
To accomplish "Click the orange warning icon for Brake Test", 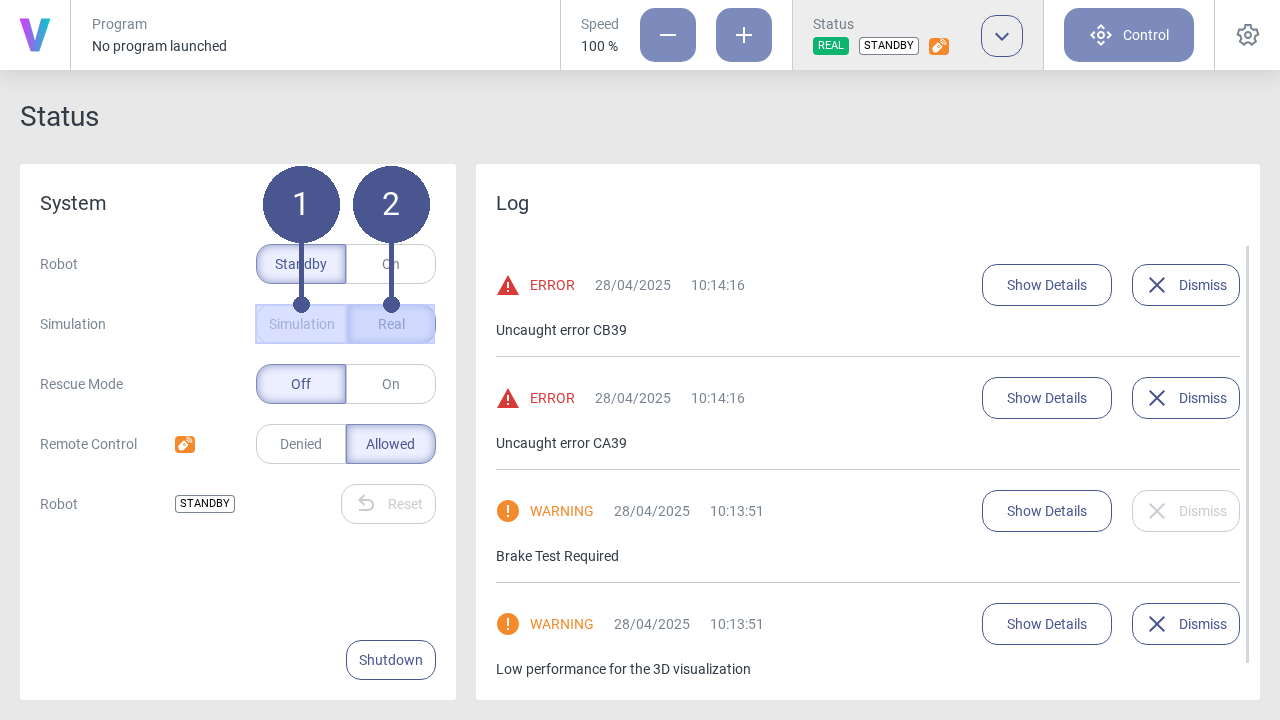I will 508,511.
